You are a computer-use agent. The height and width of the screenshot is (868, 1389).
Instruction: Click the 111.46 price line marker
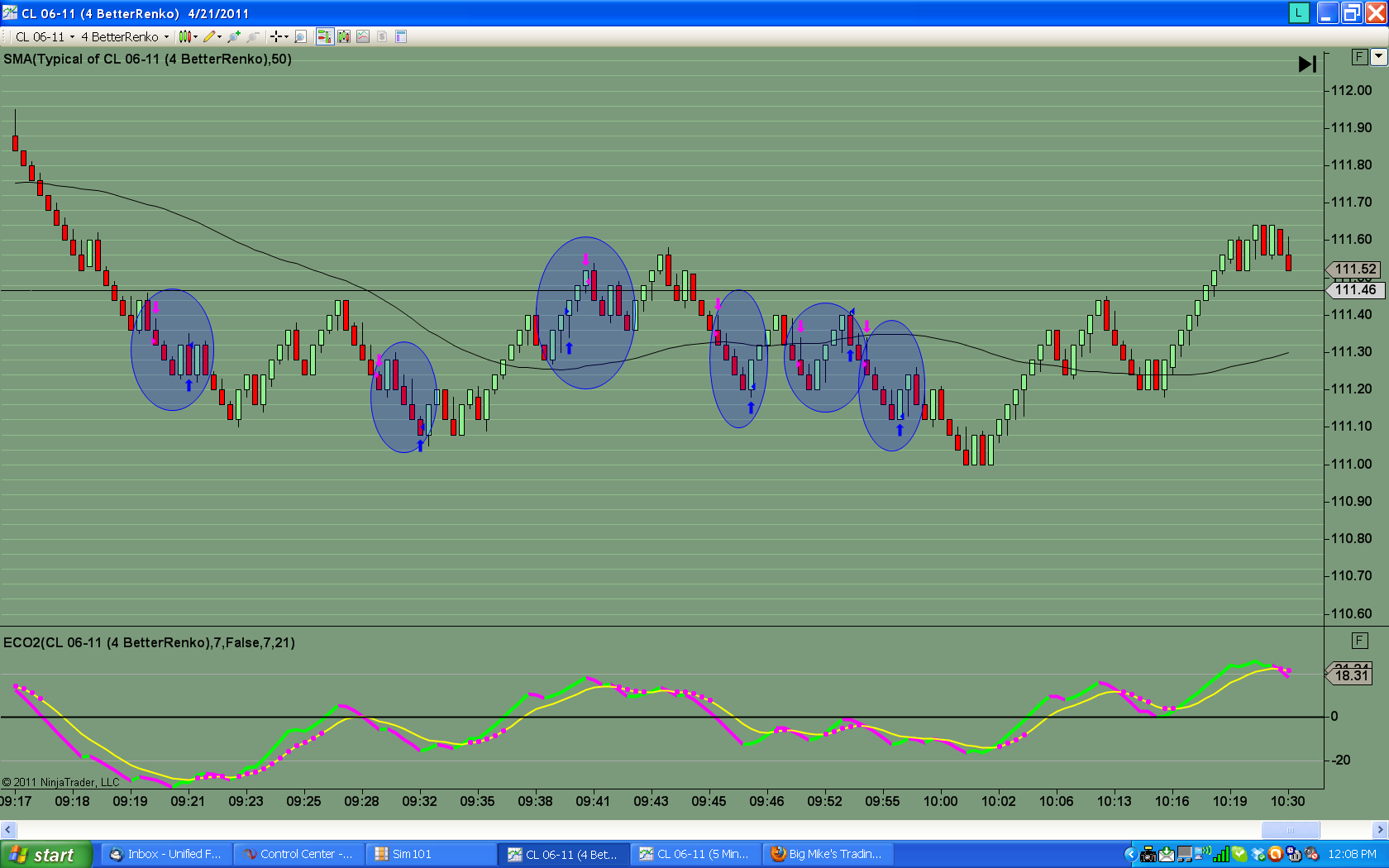1353,290
